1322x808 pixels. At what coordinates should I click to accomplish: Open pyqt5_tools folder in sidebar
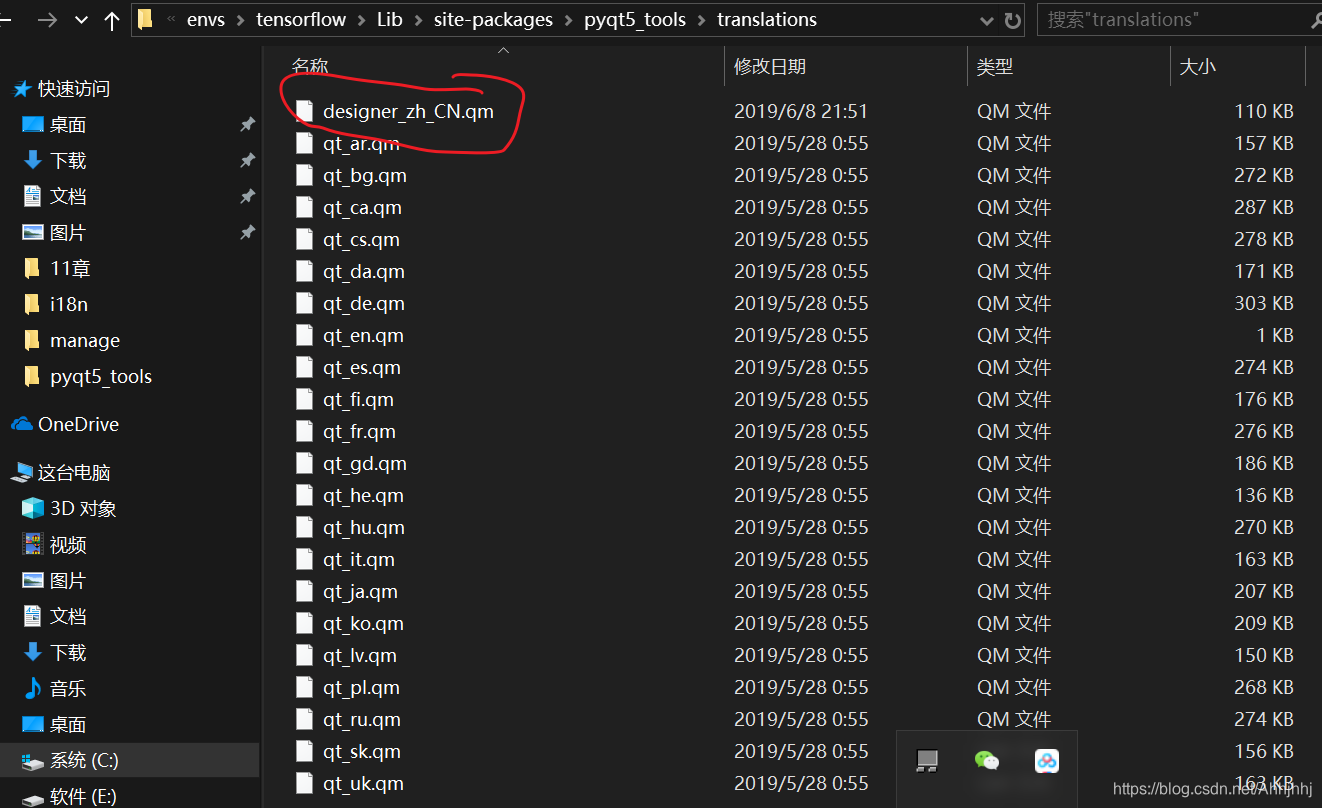[101, 376]
